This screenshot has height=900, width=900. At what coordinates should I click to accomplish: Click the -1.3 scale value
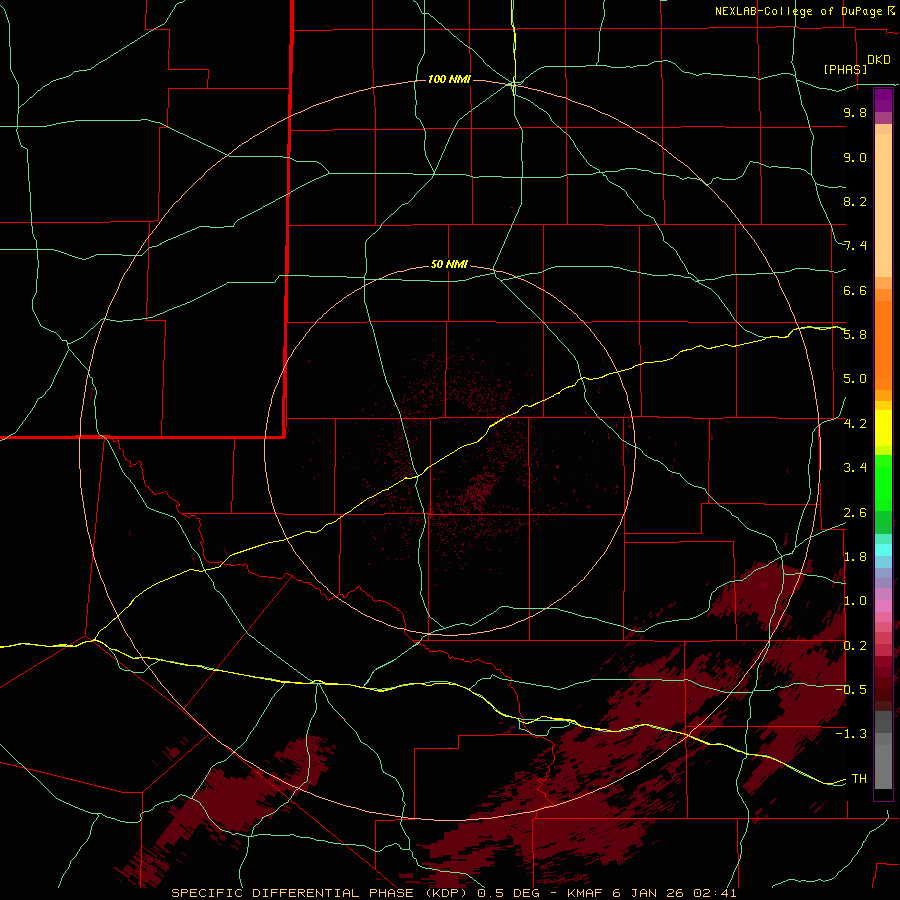point(851,734)
